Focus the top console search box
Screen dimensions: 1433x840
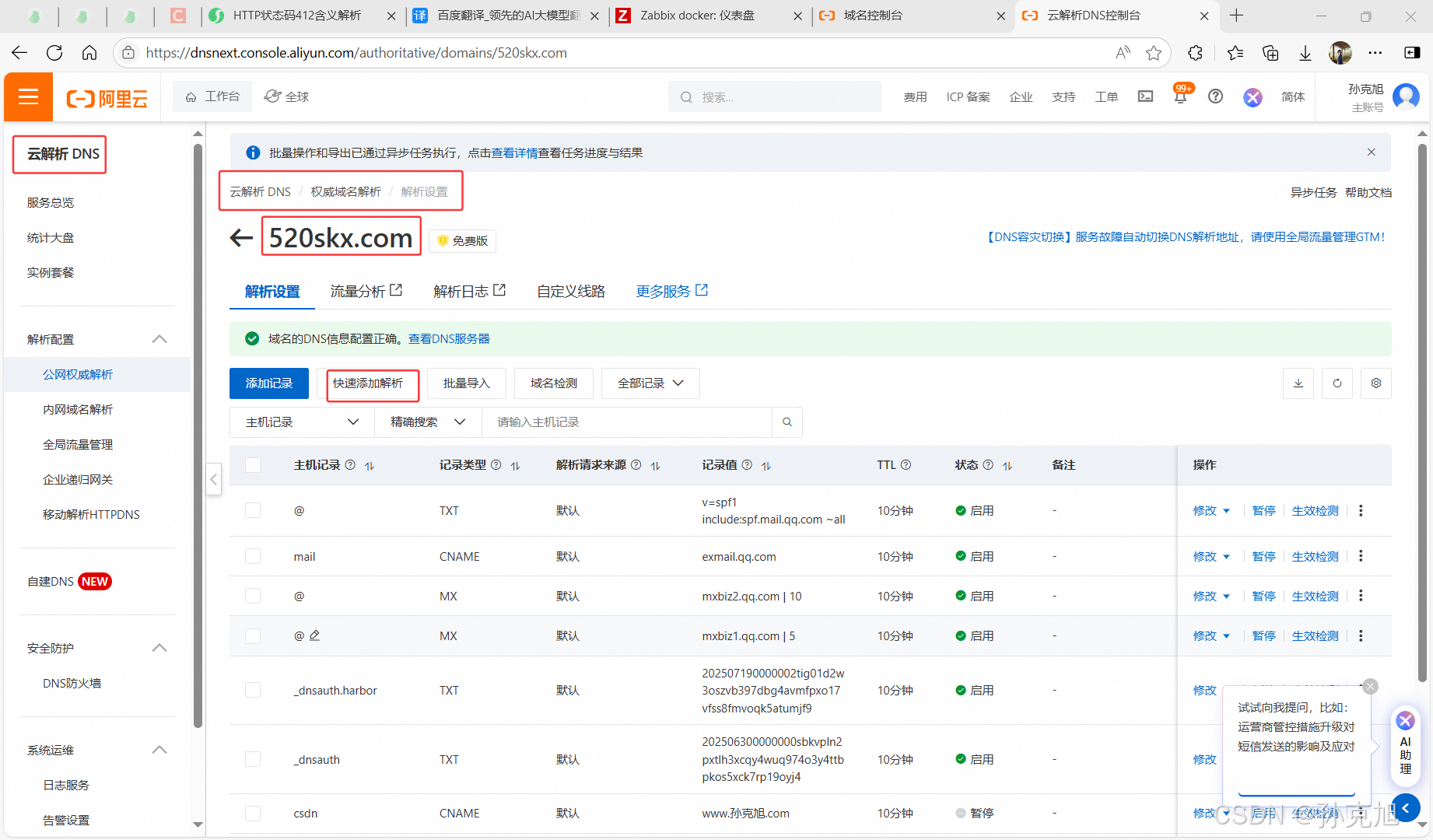(775, 97)
